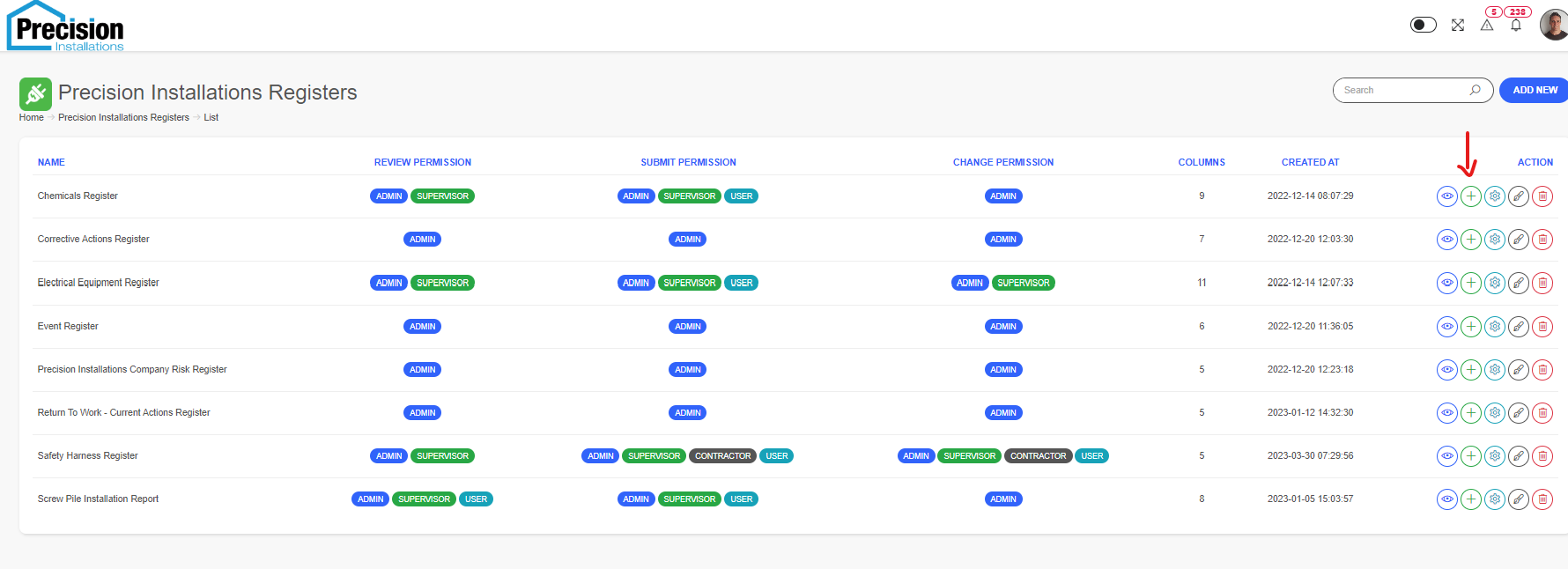
Task: Click into the Search input field
Action: [x=1402, y=90]
